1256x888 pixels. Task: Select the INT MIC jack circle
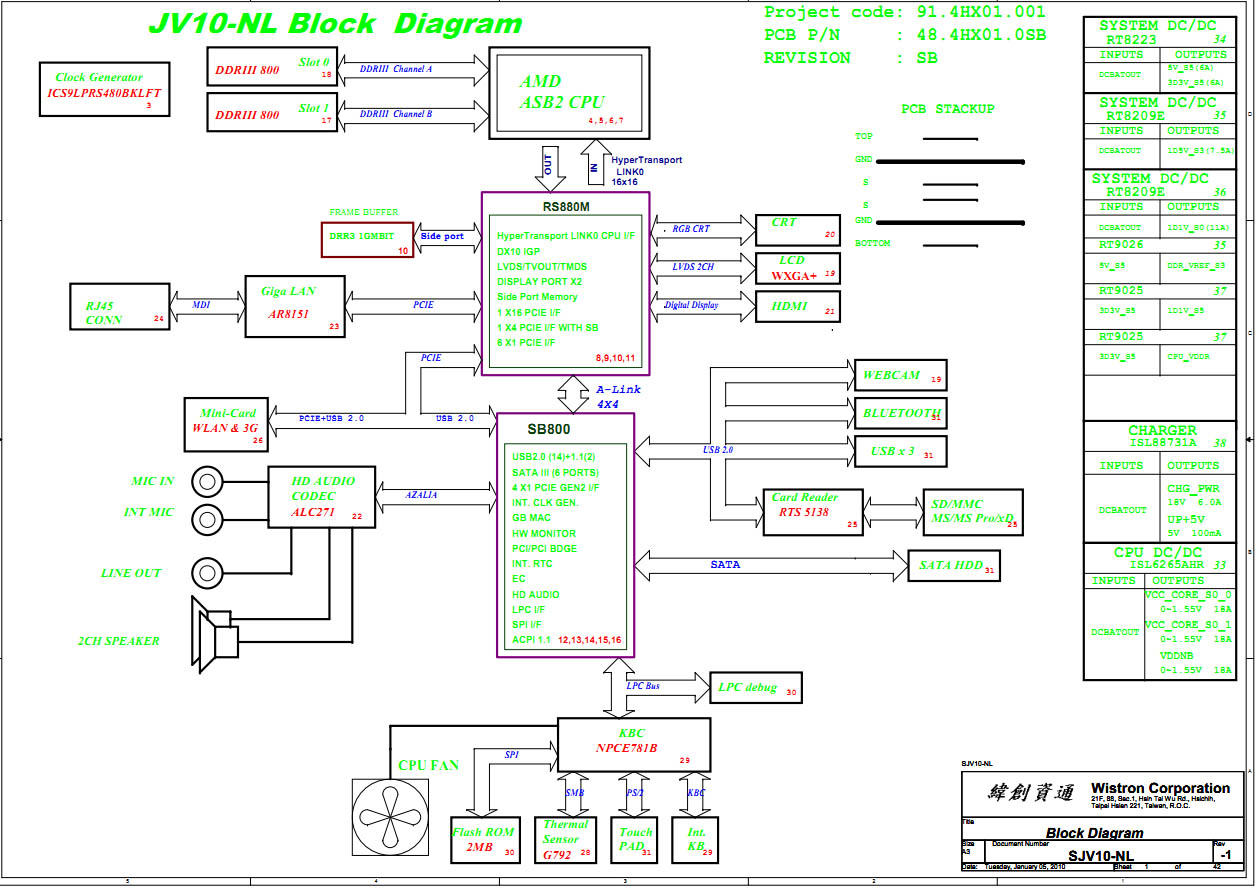(x=208, y=519)
